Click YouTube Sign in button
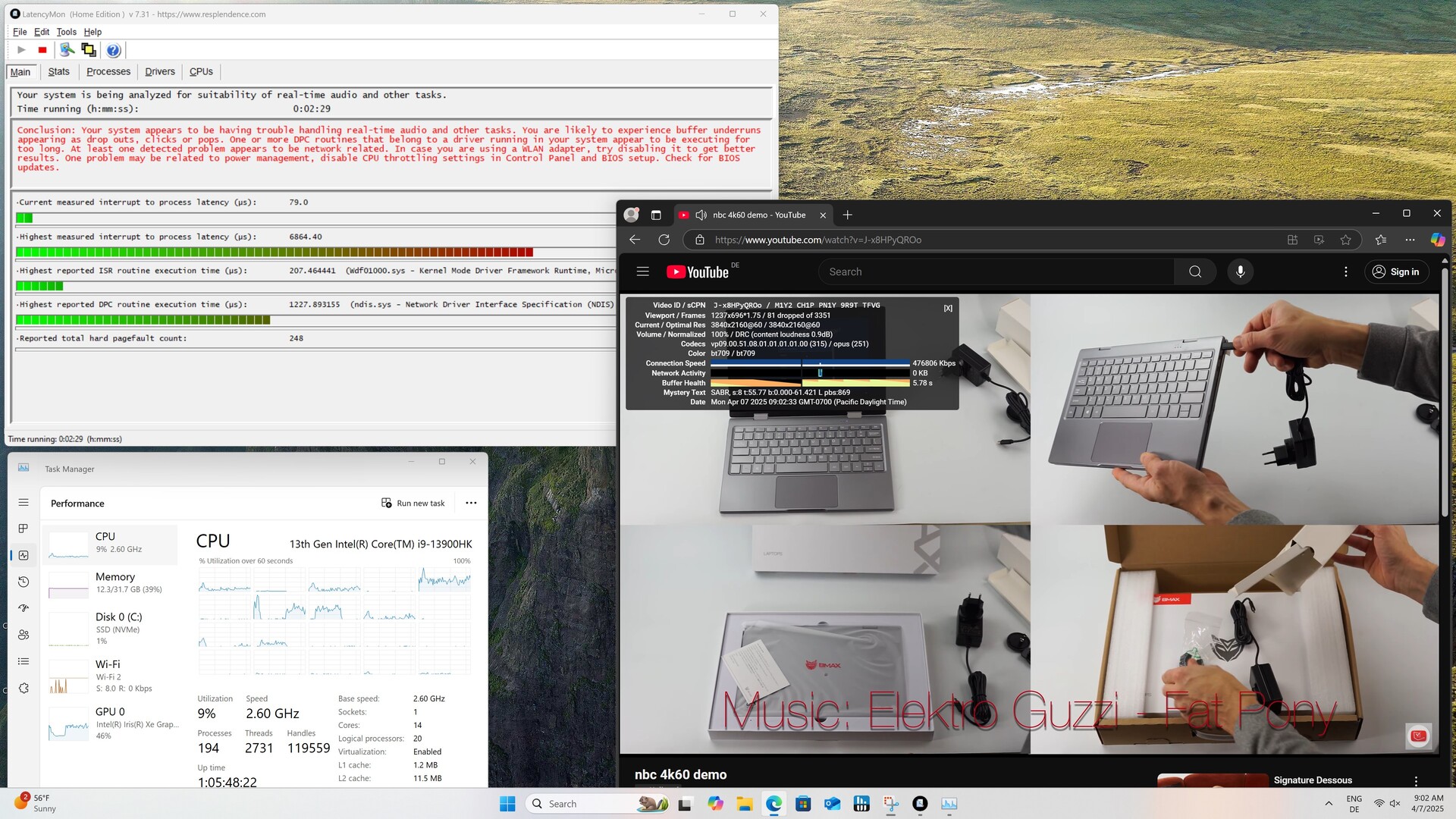The width and height of the screenshot is (1456, 819). 1396,271
